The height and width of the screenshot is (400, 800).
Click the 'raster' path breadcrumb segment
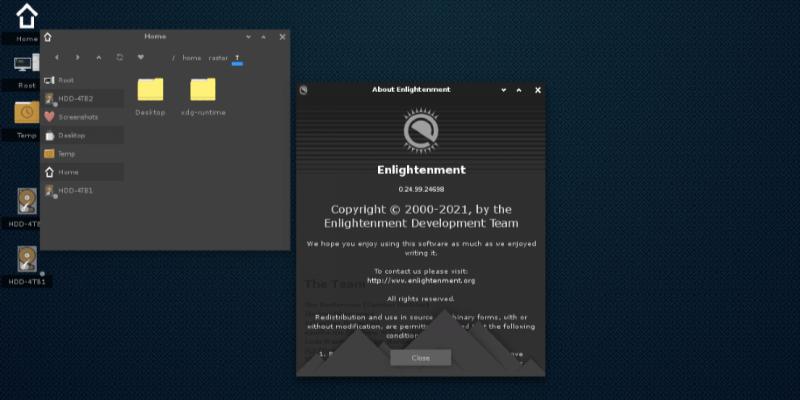coord(218,58)
